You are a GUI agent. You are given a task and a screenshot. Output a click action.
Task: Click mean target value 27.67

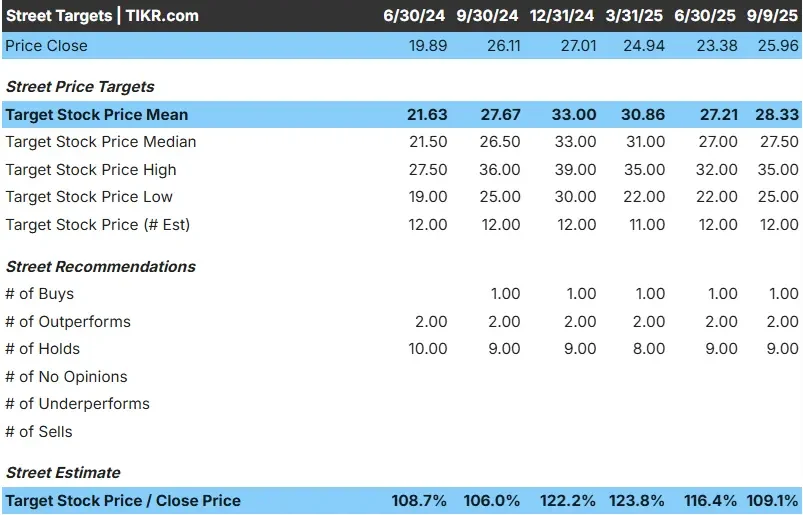click(500, 115)
